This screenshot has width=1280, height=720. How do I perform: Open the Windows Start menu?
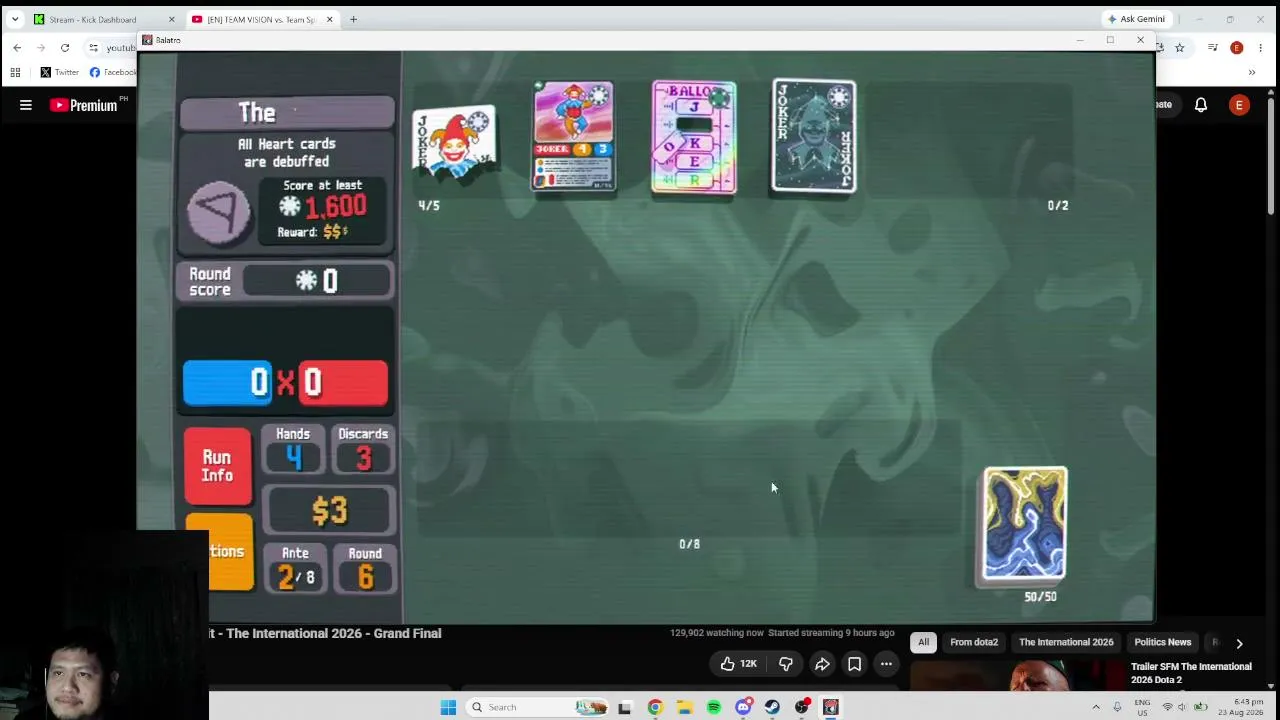[x=448, y=707]
